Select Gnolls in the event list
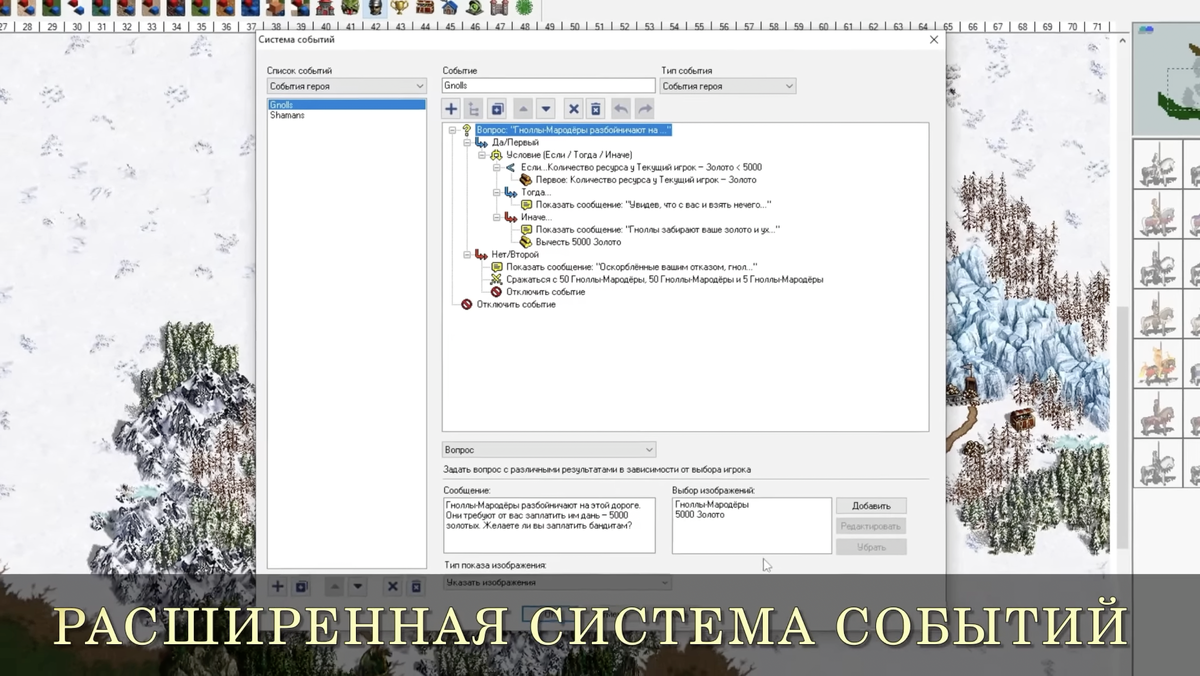Screen dimensions: 1200x676 pos(346,105)
